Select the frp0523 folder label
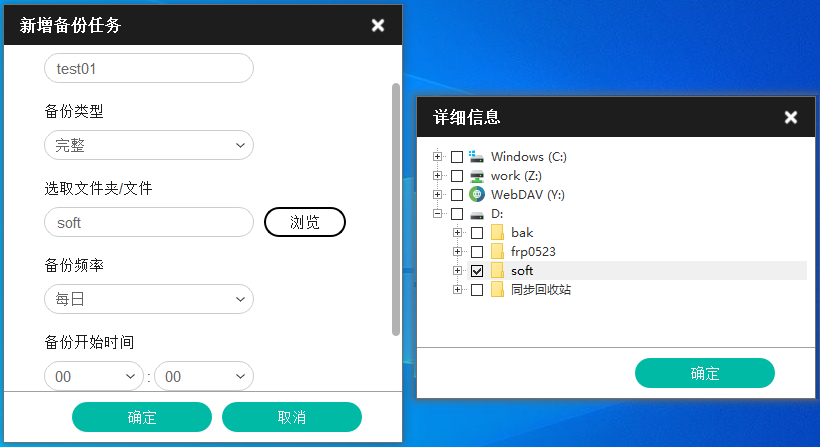This screenshot has height=447, width=820. point(533,251)
